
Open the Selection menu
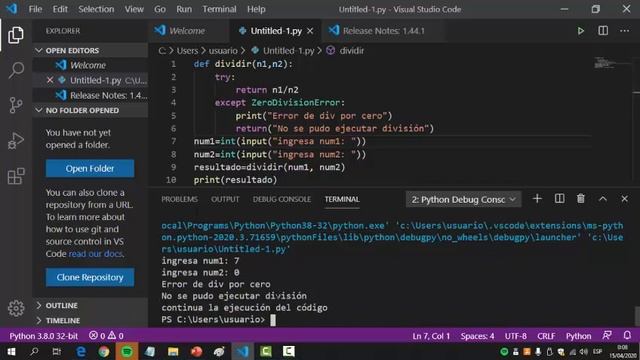point(96,9)
